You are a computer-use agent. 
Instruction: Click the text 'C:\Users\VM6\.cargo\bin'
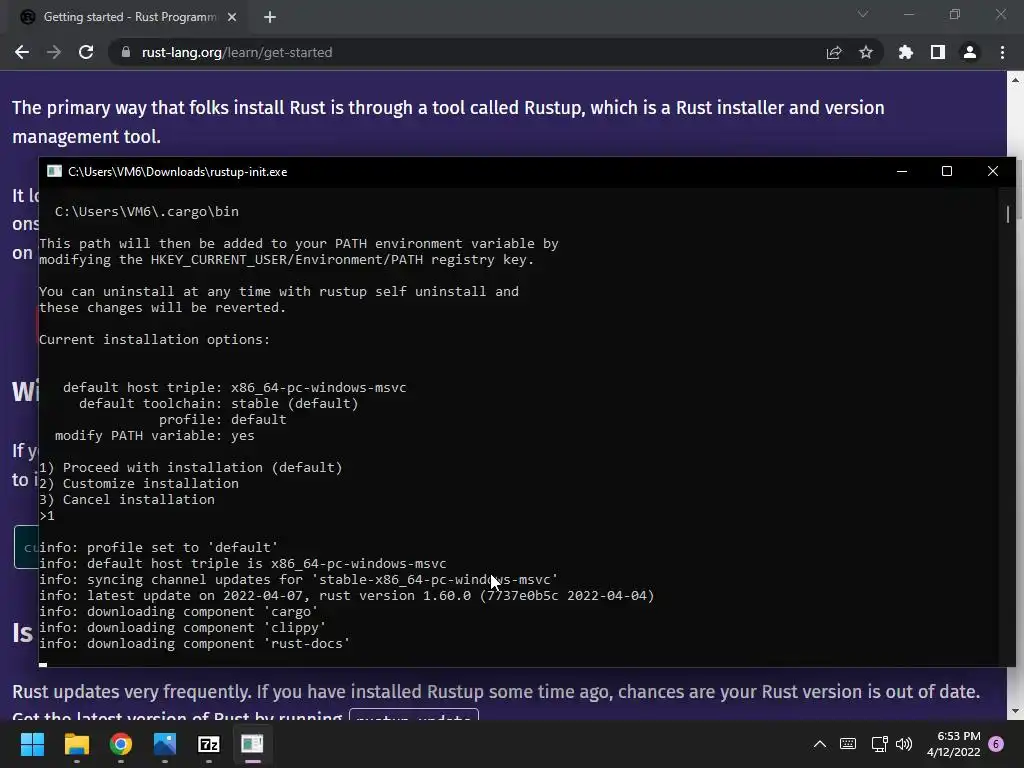coord(147,212)
